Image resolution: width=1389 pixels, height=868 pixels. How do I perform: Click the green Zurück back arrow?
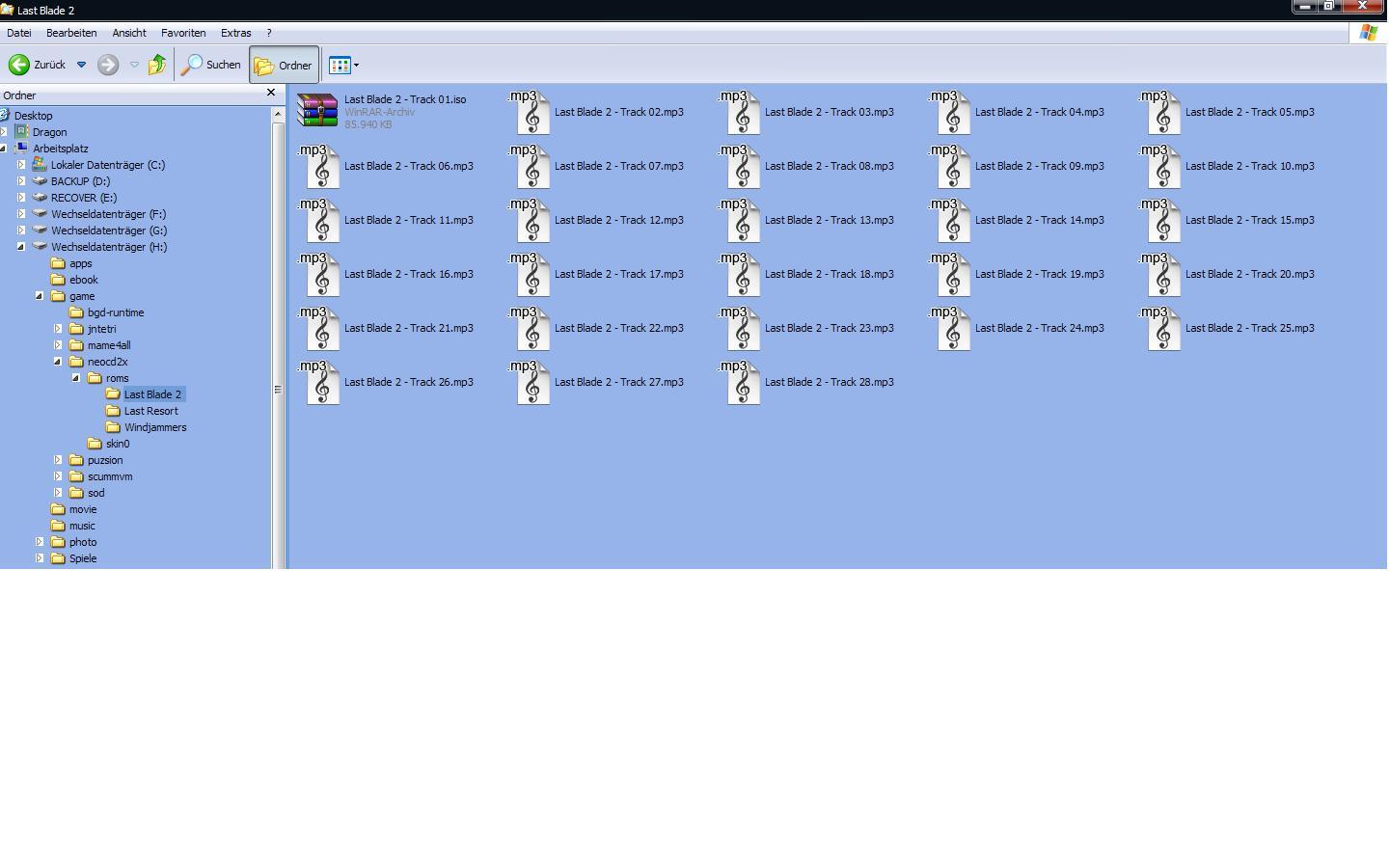click(19, 65)
